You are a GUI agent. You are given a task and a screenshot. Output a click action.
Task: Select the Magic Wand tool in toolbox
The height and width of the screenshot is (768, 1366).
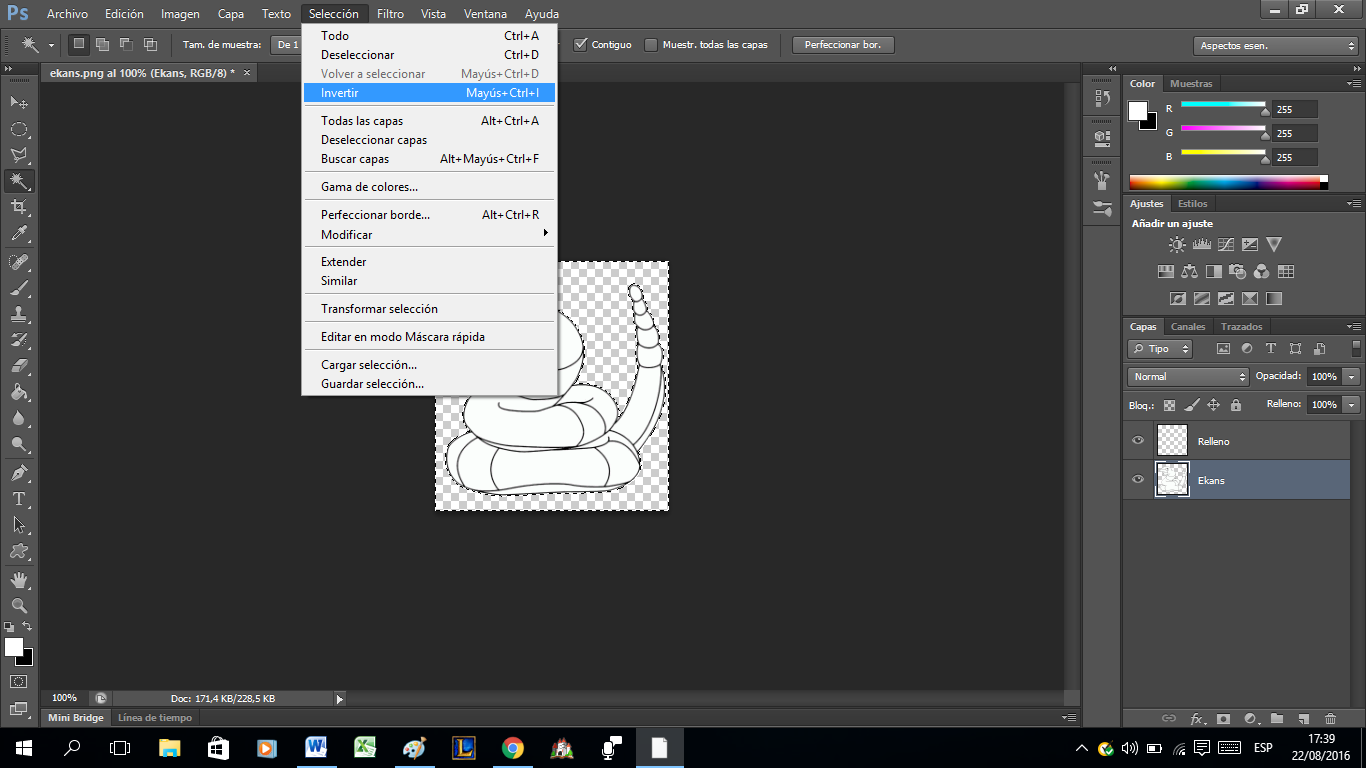point(19,181)
